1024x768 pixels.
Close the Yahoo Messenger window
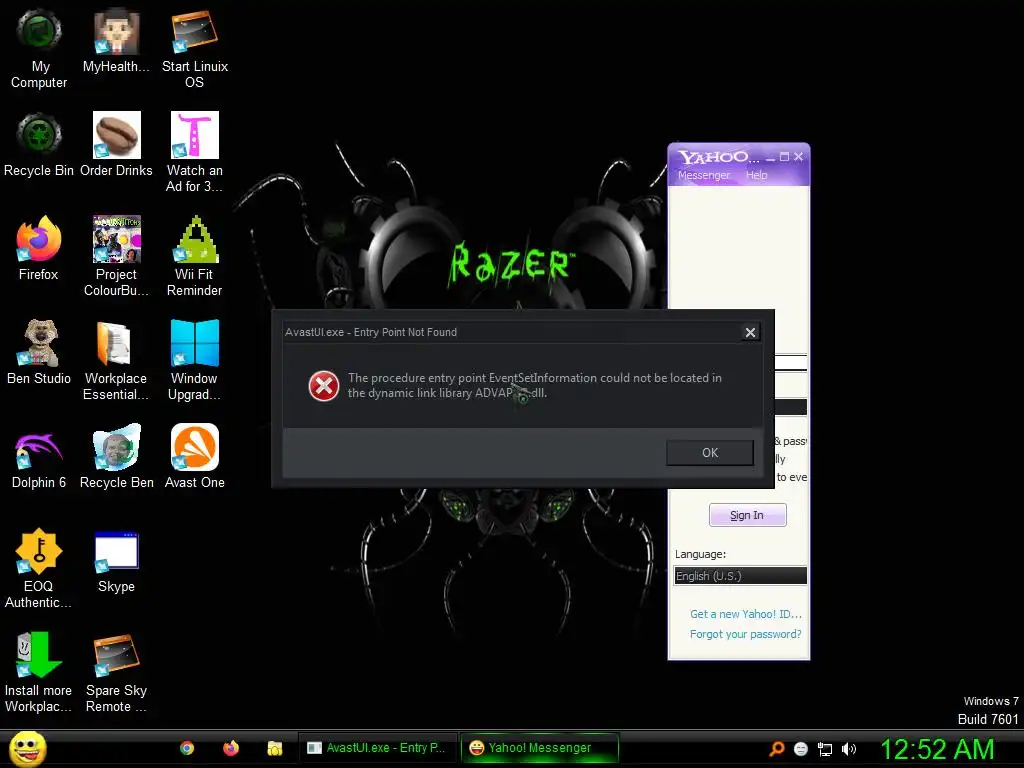[x=798, y=157]
